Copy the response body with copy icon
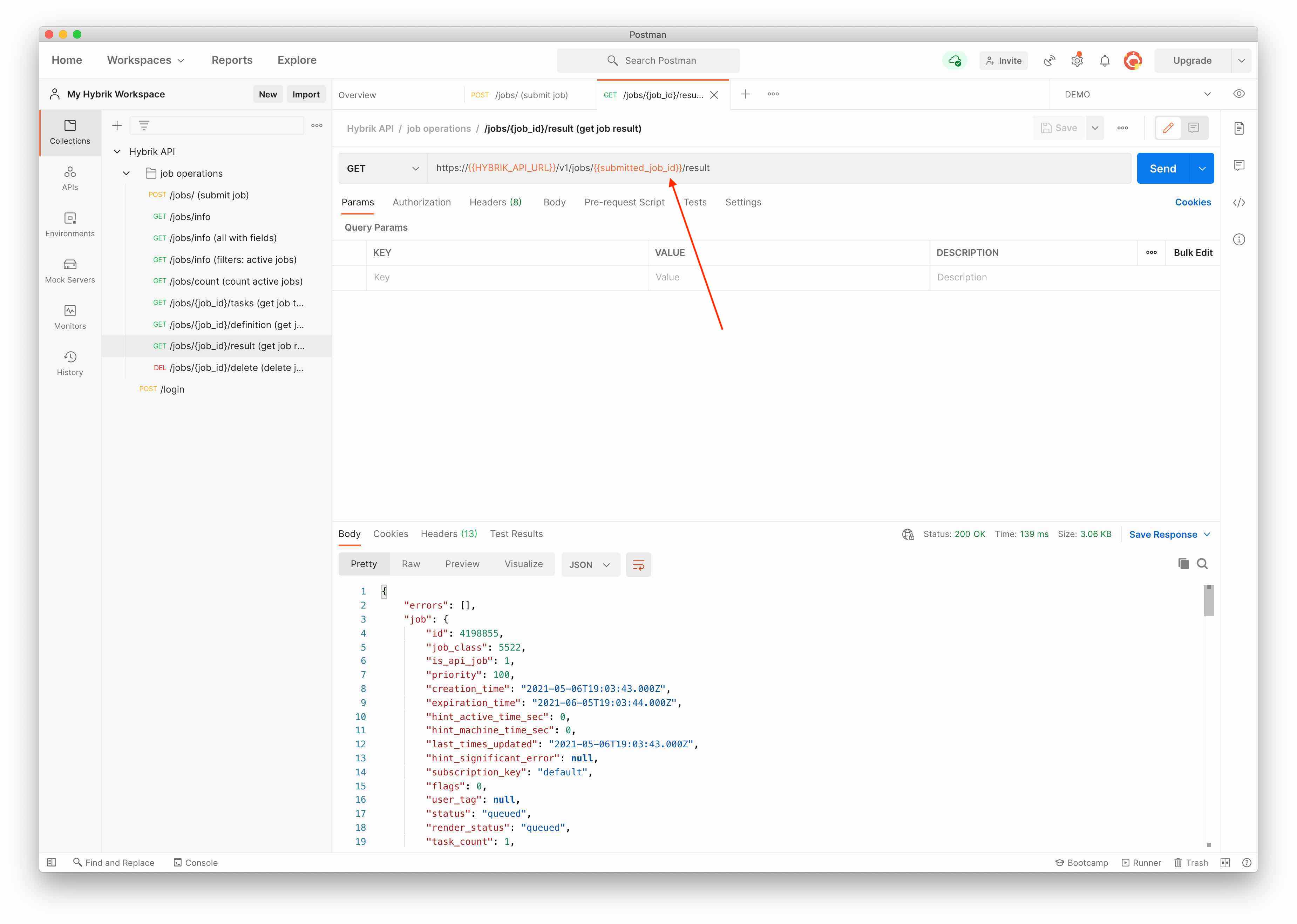The image size is (1297, 924). pyautogui.click(x=1183, y=563)
